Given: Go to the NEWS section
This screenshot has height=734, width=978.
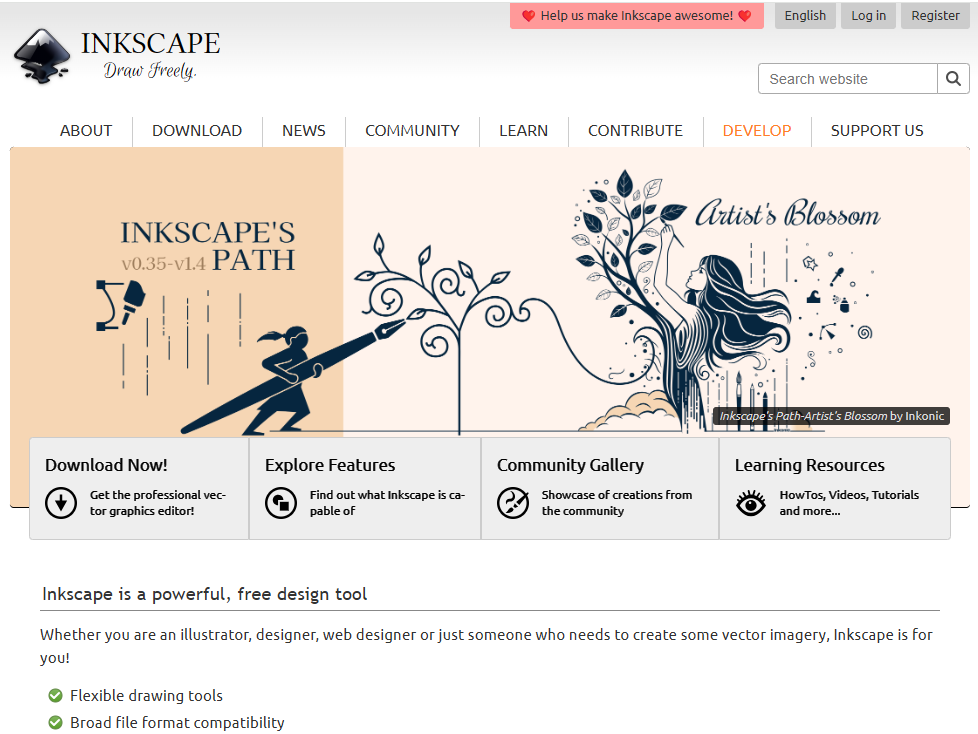Looking at the screenshot, I should 304,131.
